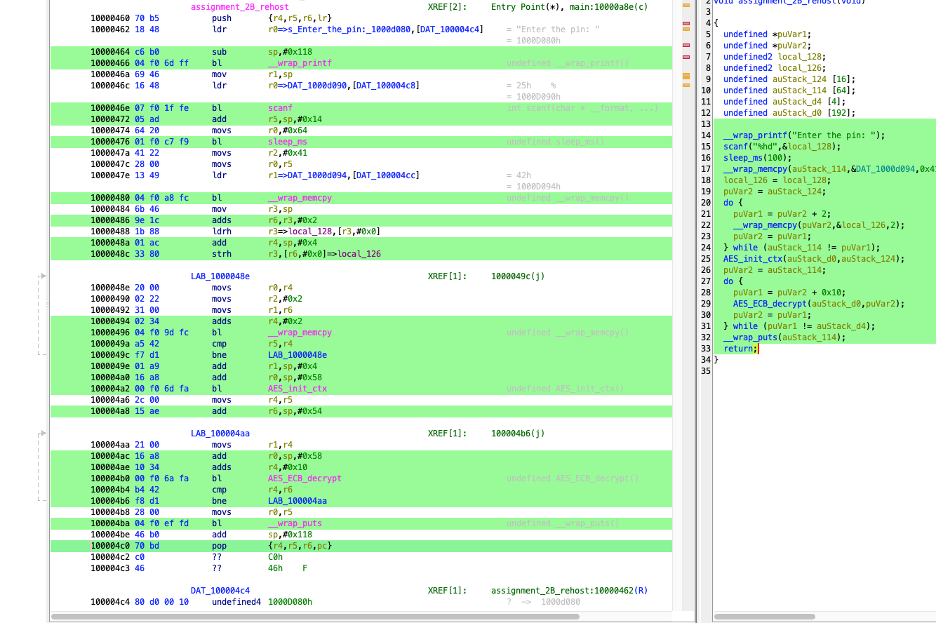Image resolution: width=936 pixels, height=624 pixels.
Task: Click local_126 = local_128 assignment line
Action: (777, 180)
